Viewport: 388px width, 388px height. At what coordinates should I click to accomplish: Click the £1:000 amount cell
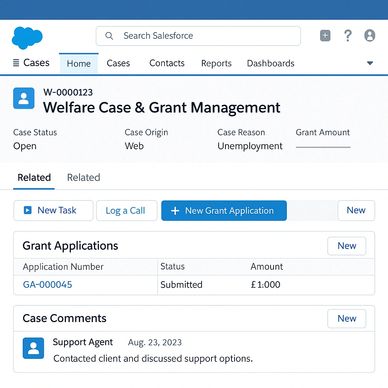coord(266,285)
